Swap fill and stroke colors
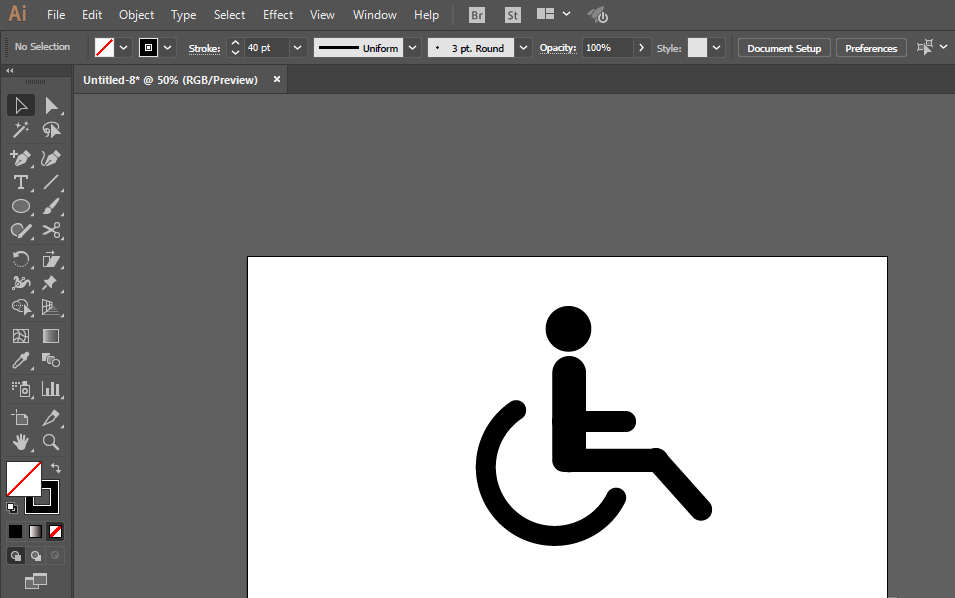This screenshot has width=955, height=598. [x=56, y=468]
